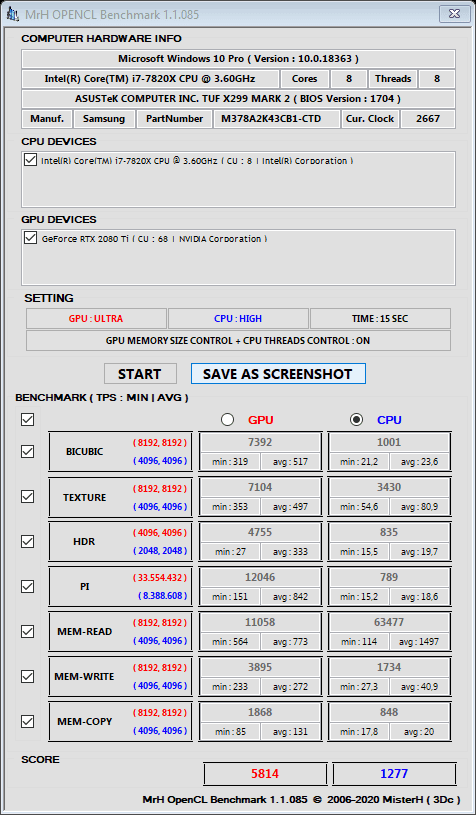Click the MEM-READ CPU score 63477
476x815 pixels.
389,622
